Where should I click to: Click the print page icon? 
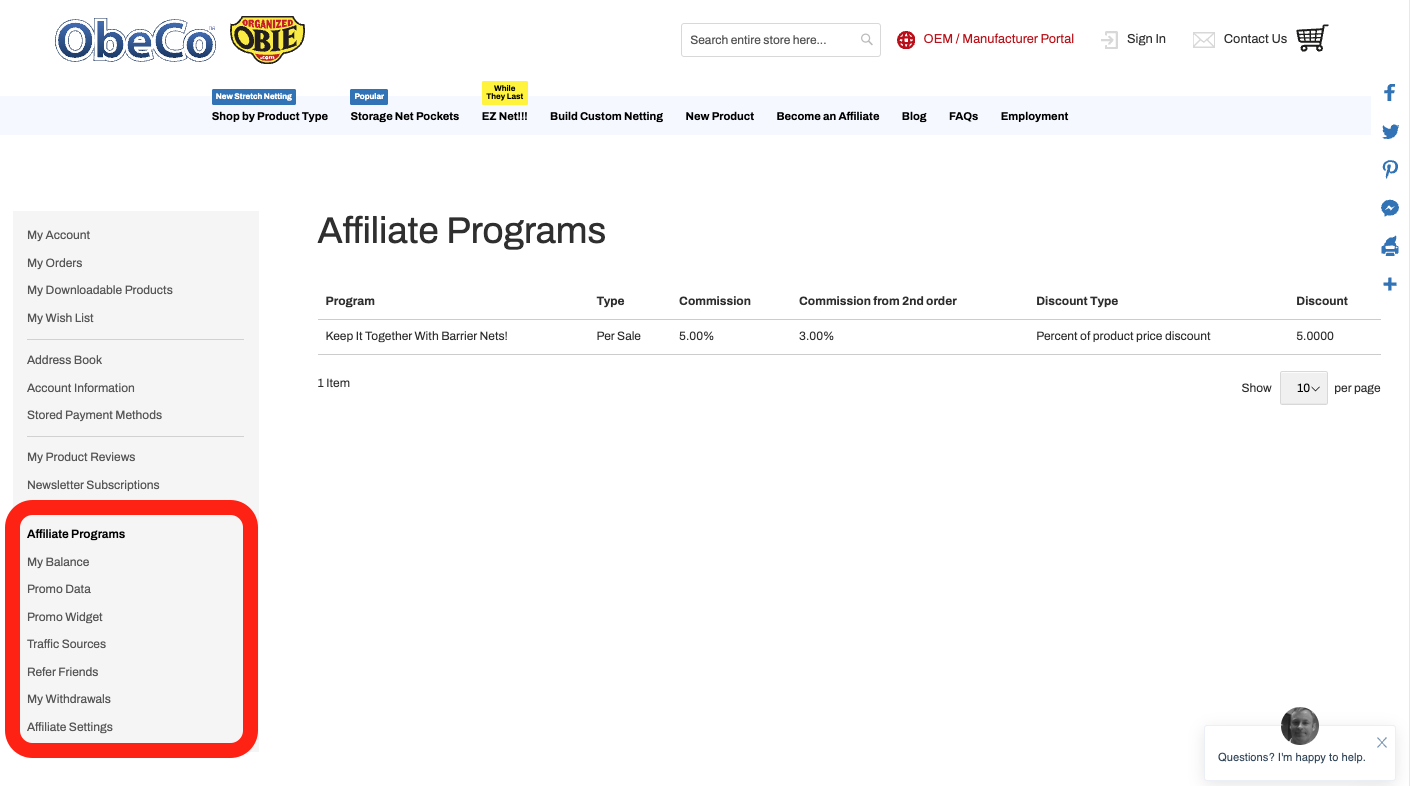pyautogui.click(x=1389, y=246)
